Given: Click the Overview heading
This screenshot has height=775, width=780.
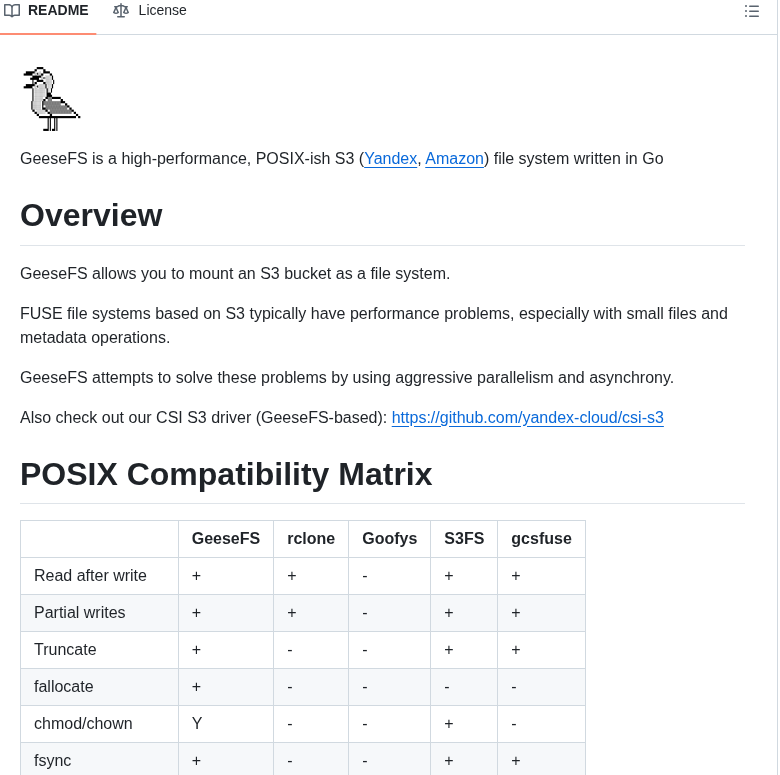Looking at the screenshot, I should (x=91, y=216).
